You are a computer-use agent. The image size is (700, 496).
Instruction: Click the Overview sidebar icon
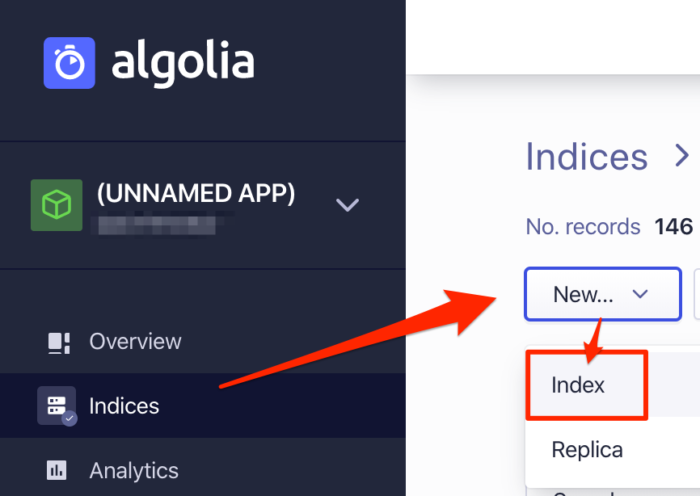coord(58,342)
